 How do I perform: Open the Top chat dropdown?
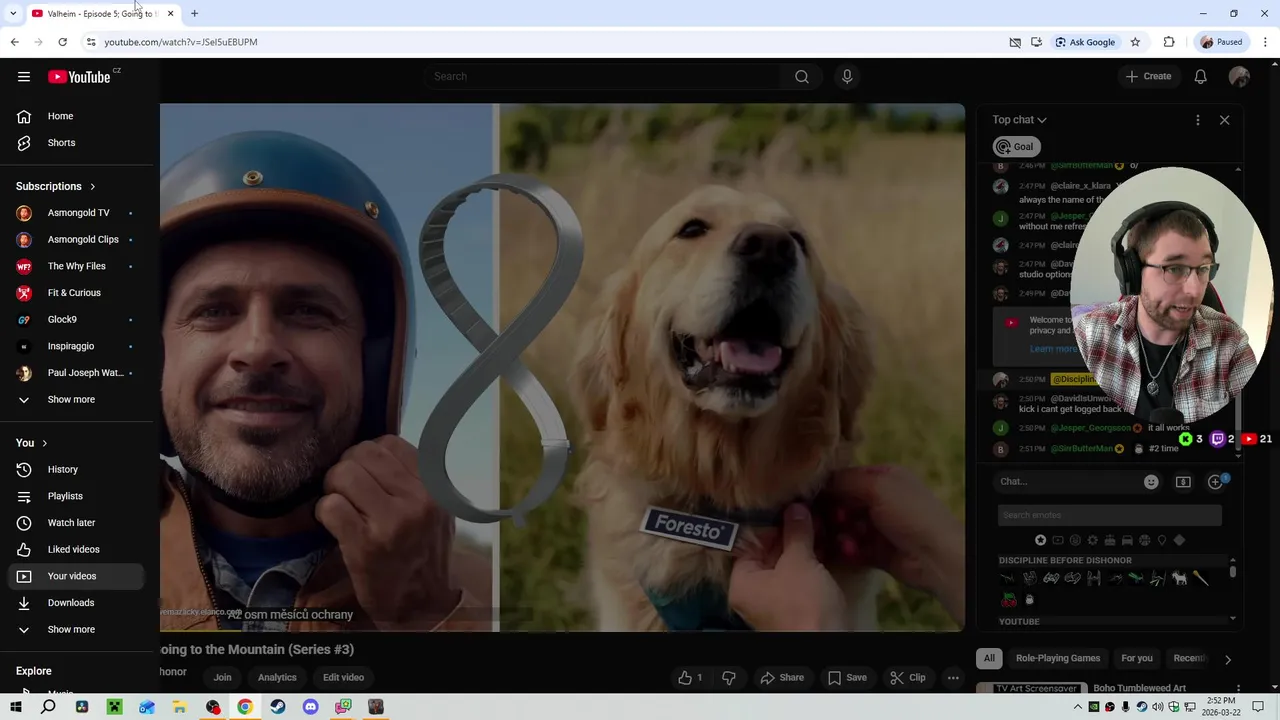(1019, 120)
